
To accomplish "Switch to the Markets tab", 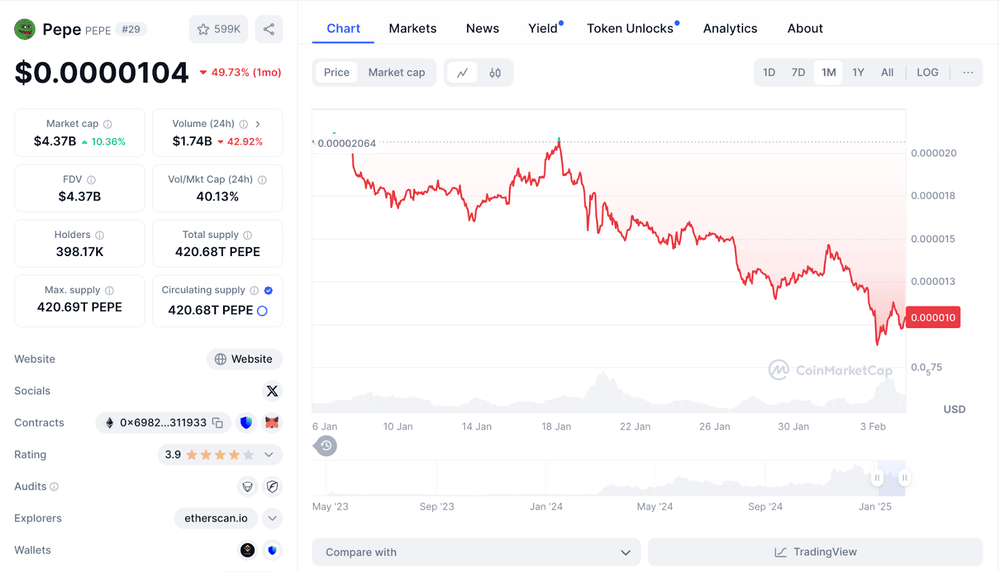I will 412,28.
